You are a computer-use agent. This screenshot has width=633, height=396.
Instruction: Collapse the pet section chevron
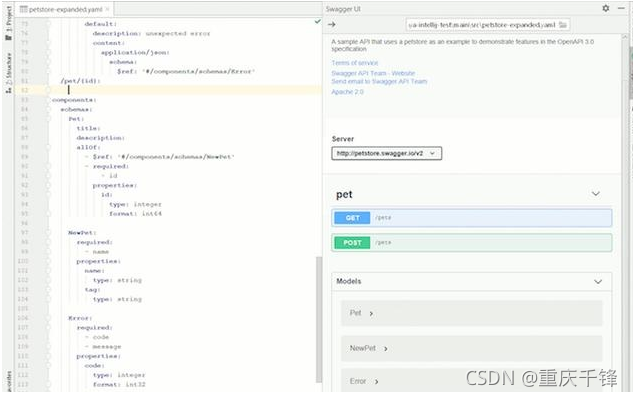(596, 194)
